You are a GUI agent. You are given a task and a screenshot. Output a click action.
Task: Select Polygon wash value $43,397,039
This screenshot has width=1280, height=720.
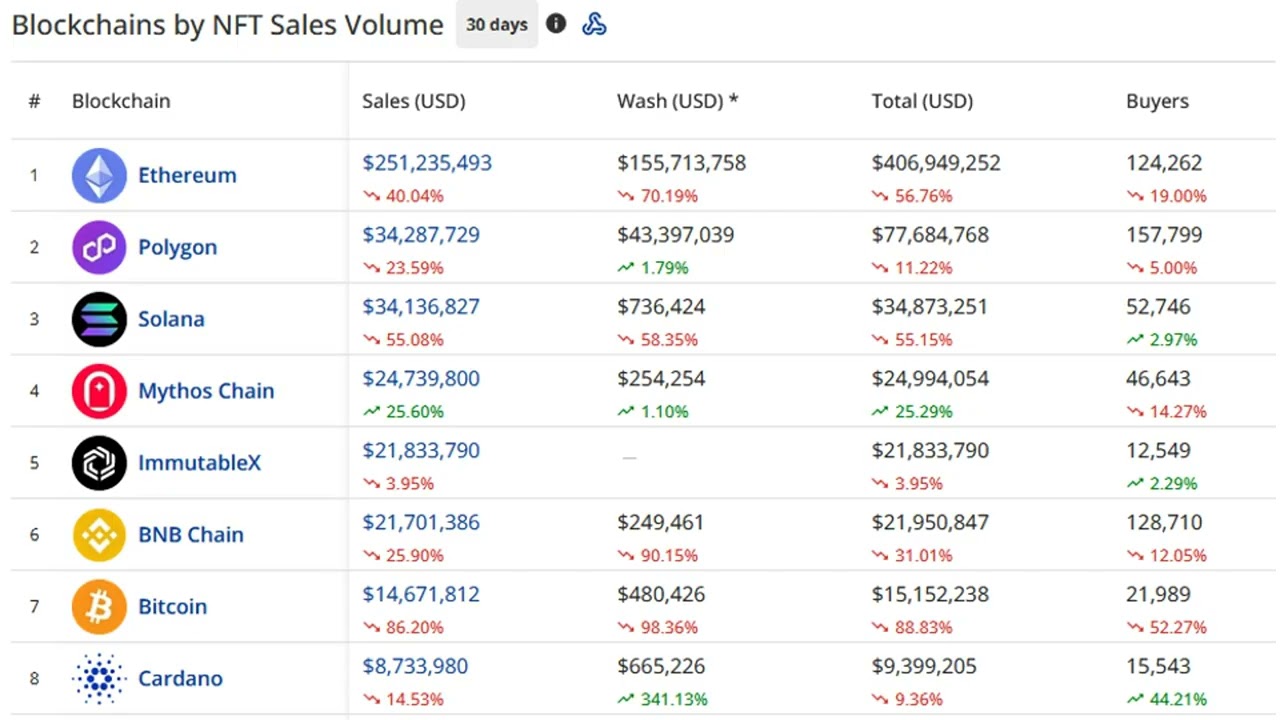tap(676, 235)
